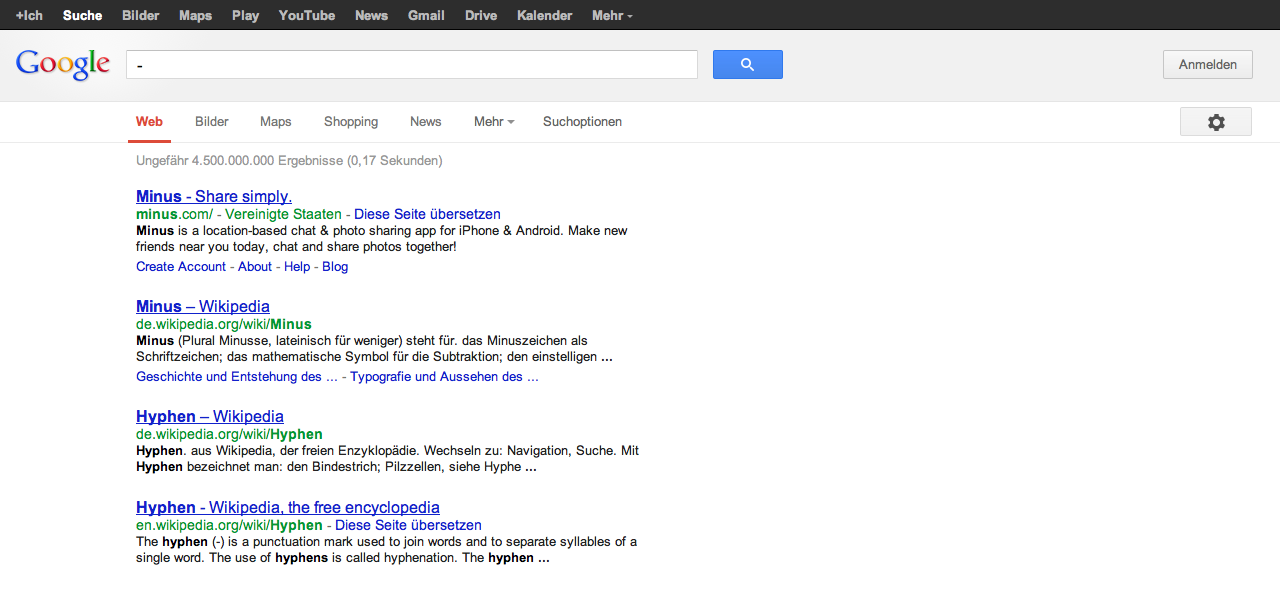Click the Google logo
1280x592 pixels.
pos(62,64)
